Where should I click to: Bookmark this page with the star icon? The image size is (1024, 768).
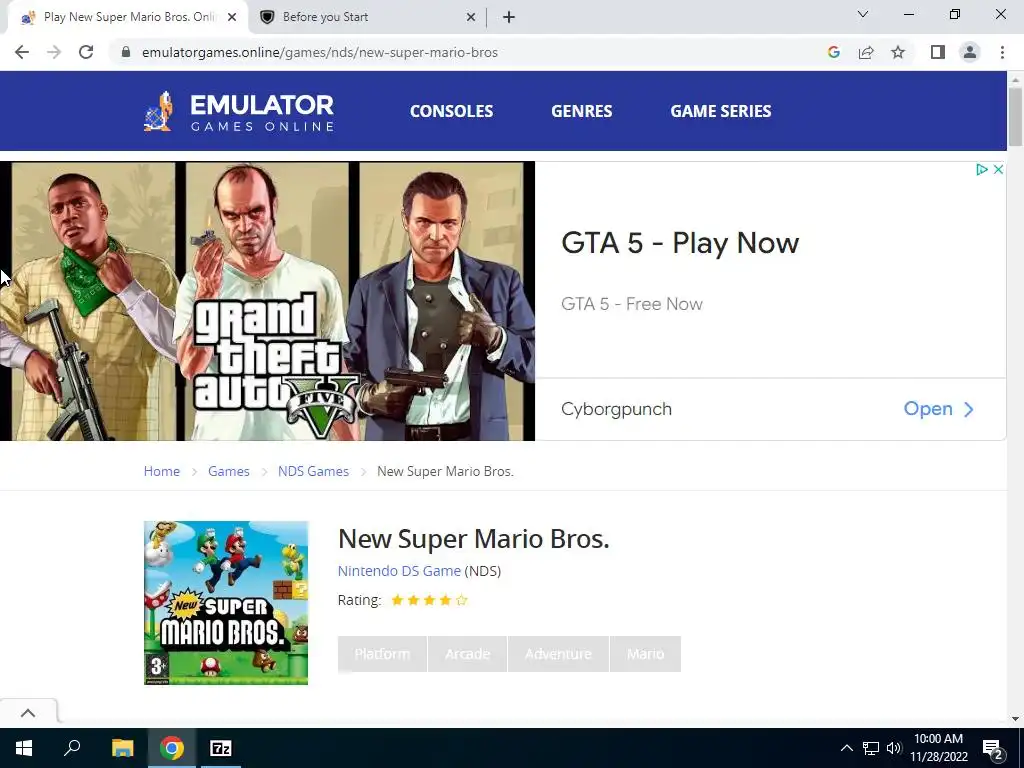coord(898,52)
